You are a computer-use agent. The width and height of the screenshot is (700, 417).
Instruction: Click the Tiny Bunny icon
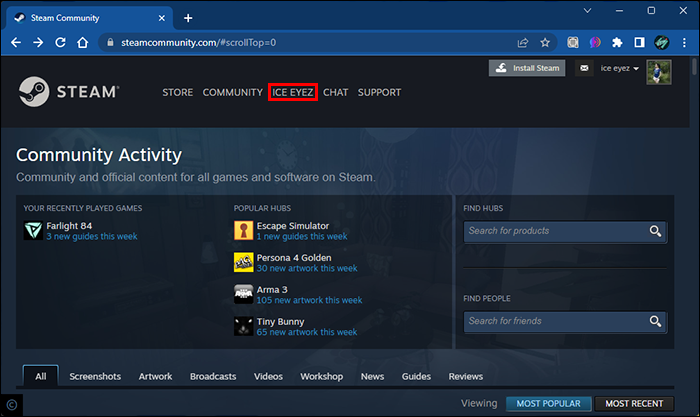click(x=243, y=326)
